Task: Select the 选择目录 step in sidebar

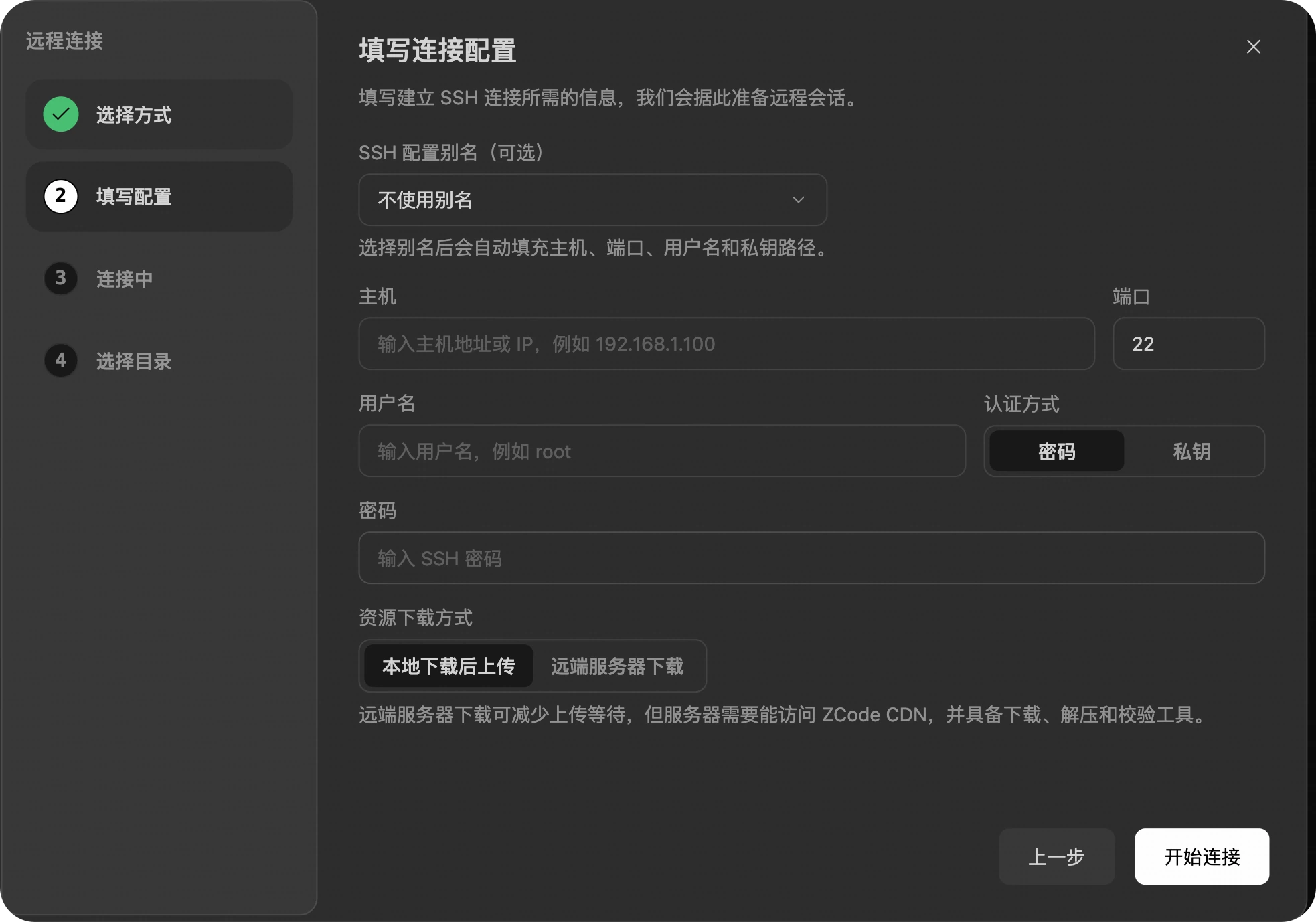Action: click(x=159, y=360)
